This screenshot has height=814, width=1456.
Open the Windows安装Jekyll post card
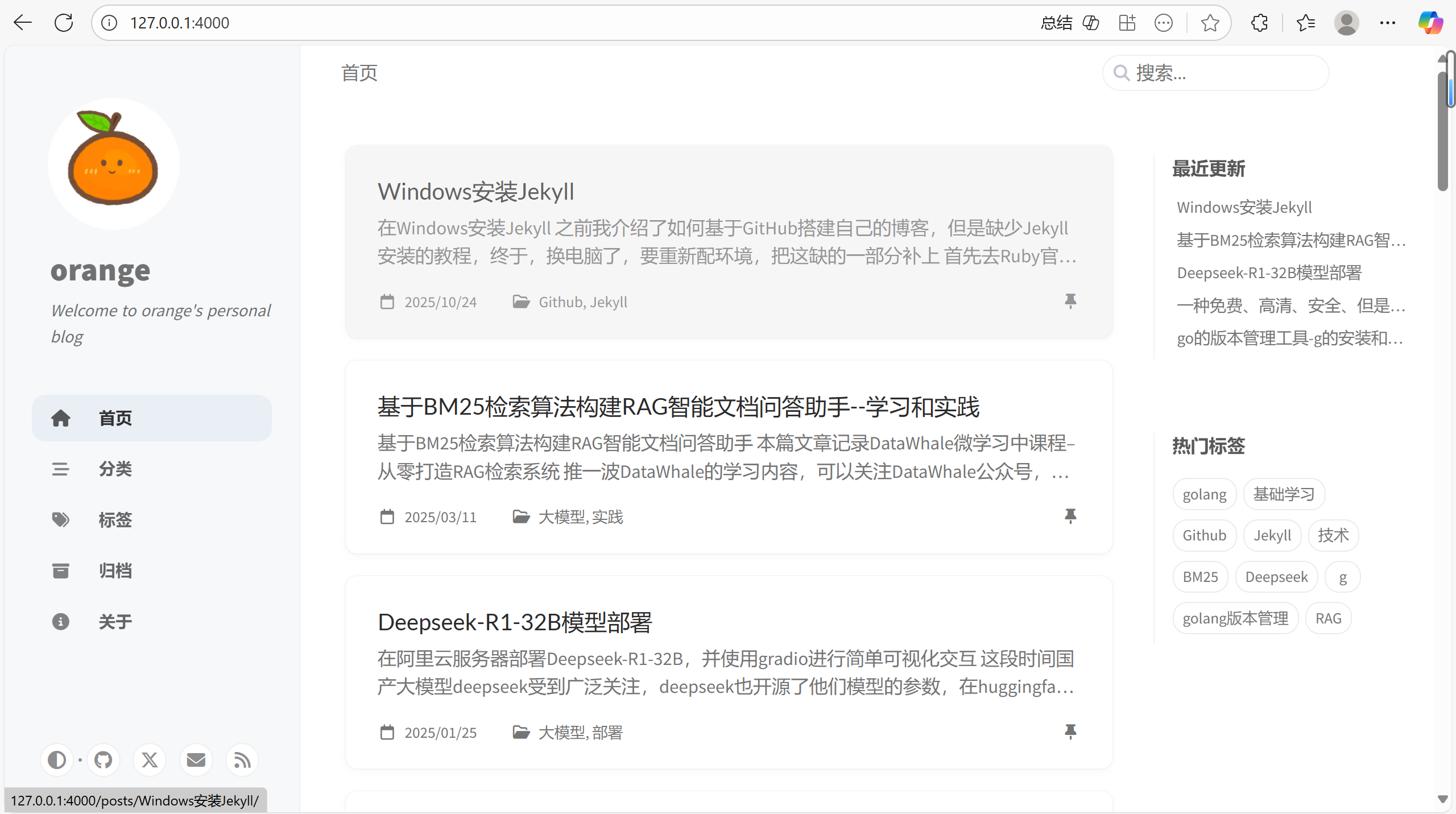coord(729,242)
